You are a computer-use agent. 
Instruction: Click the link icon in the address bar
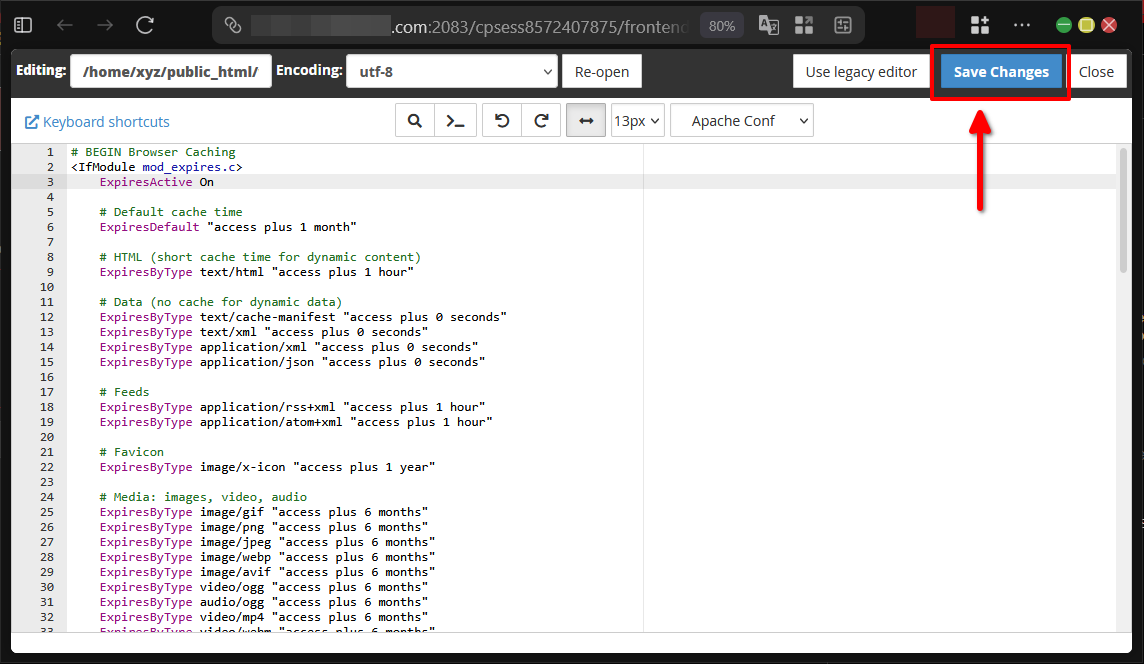tap(235, 24)
